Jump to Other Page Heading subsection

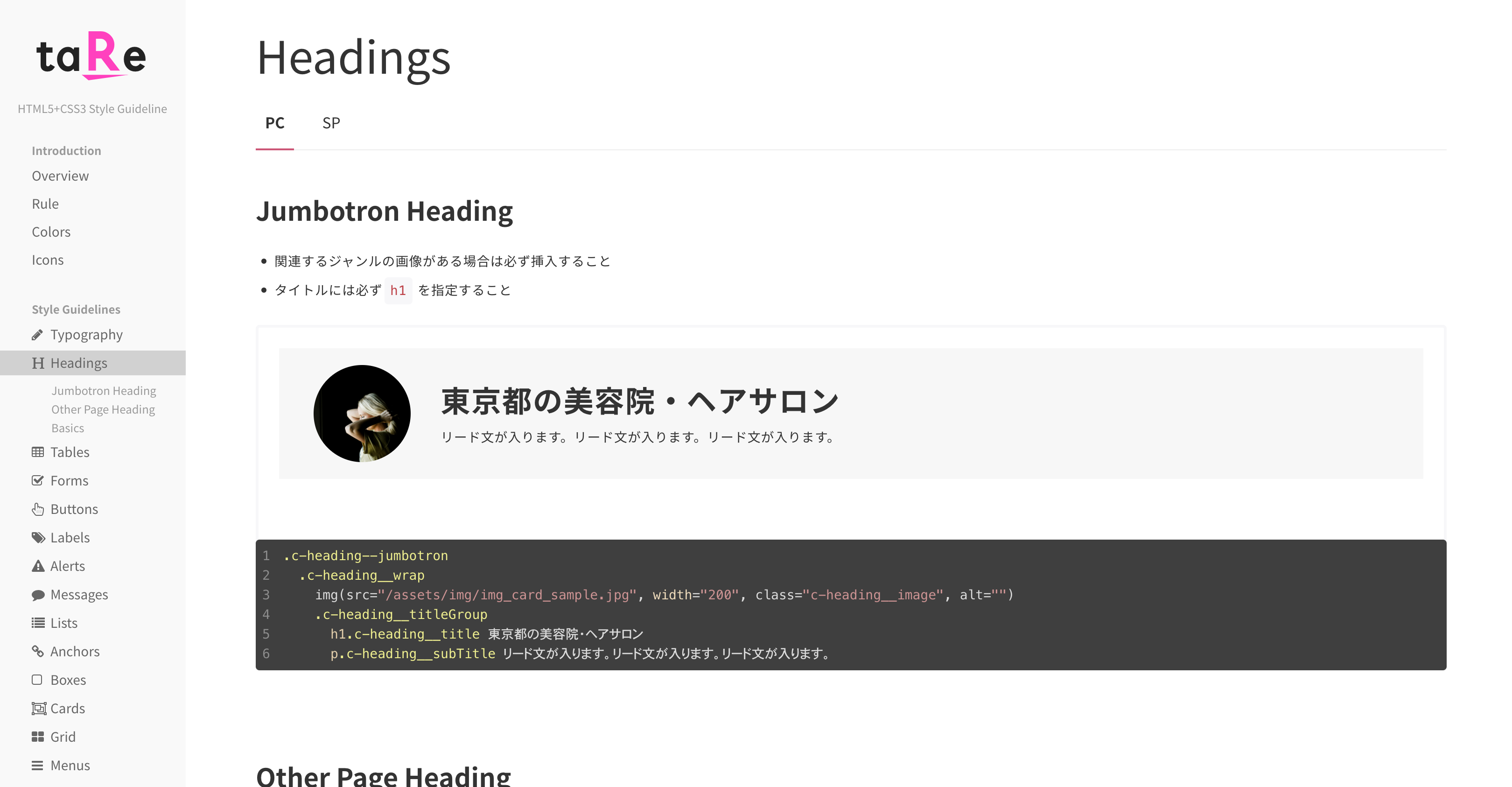103,409
